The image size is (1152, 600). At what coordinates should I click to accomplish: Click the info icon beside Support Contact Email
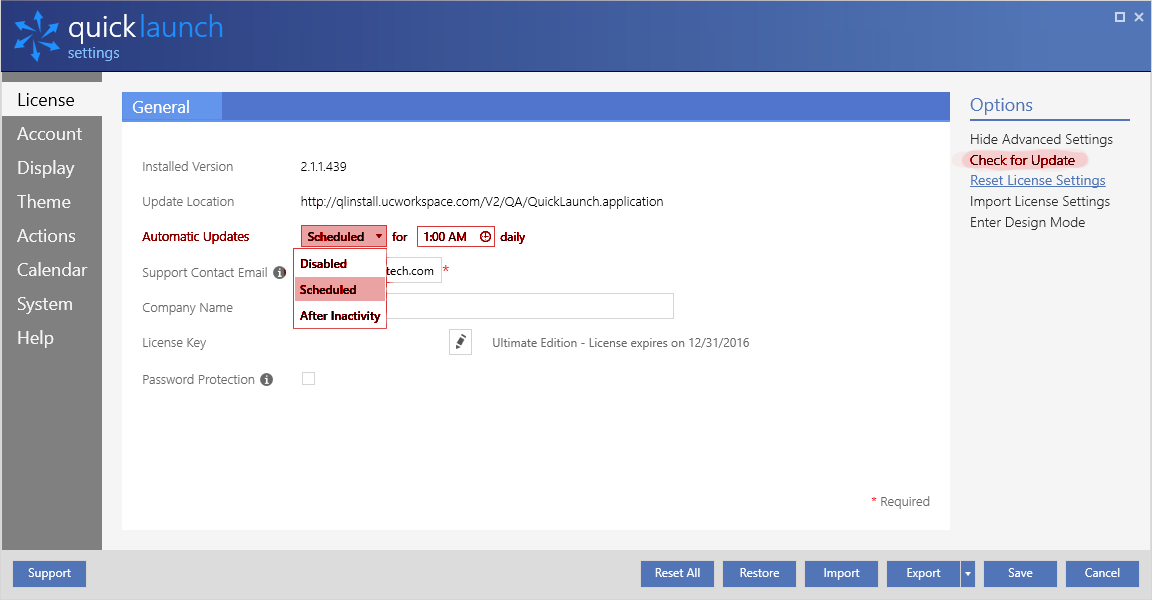click(x=279, y=272)
